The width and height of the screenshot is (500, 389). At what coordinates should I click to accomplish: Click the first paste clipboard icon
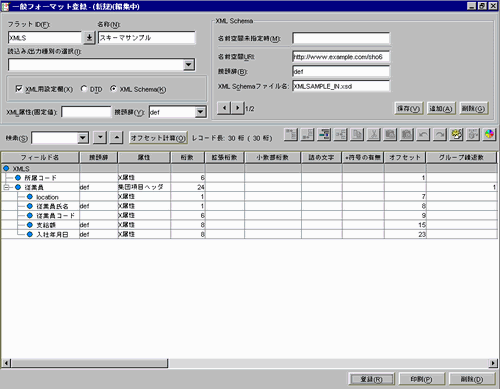coord(390,135)
